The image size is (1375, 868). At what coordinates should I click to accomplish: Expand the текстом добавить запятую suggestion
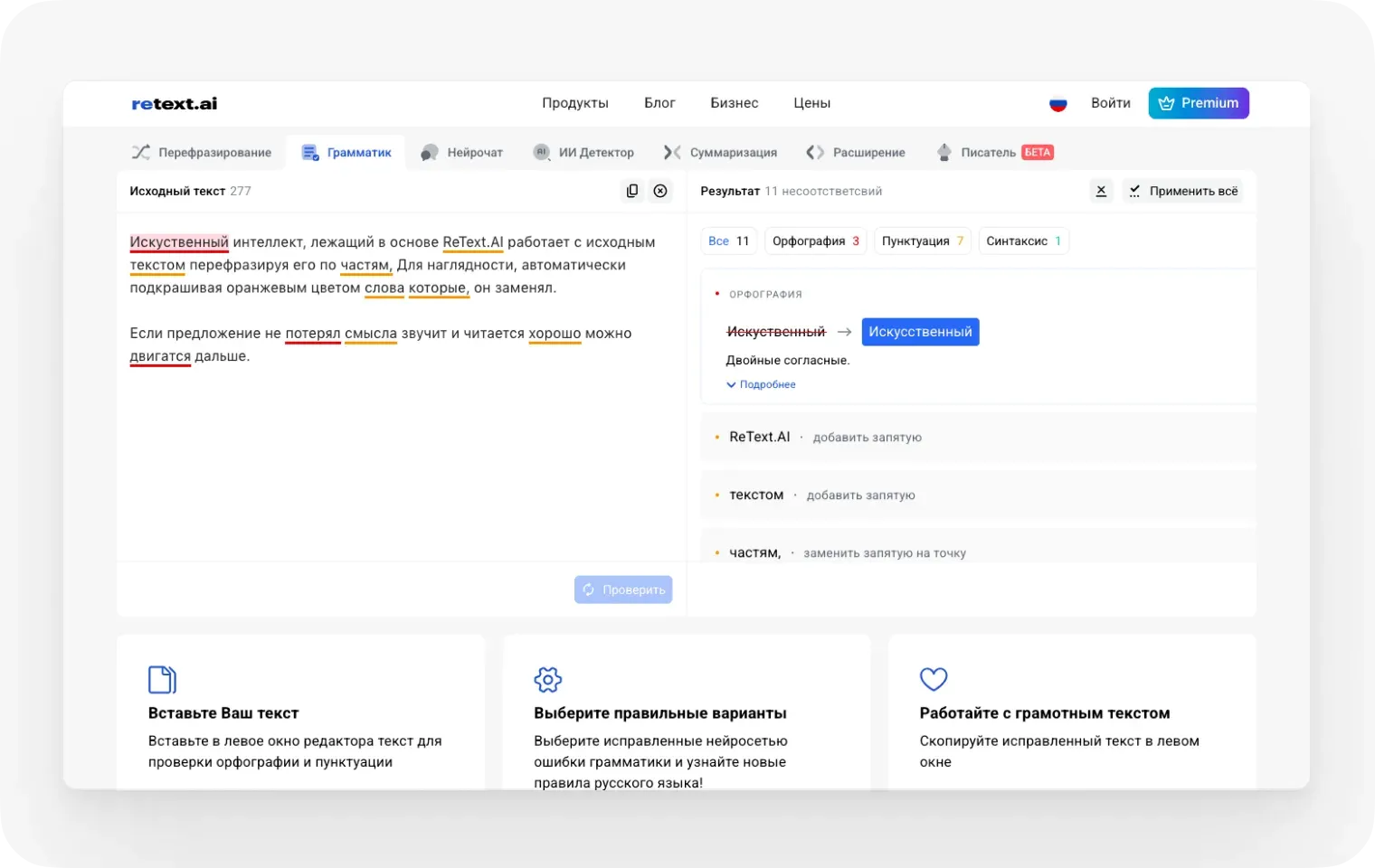[978, 495]
